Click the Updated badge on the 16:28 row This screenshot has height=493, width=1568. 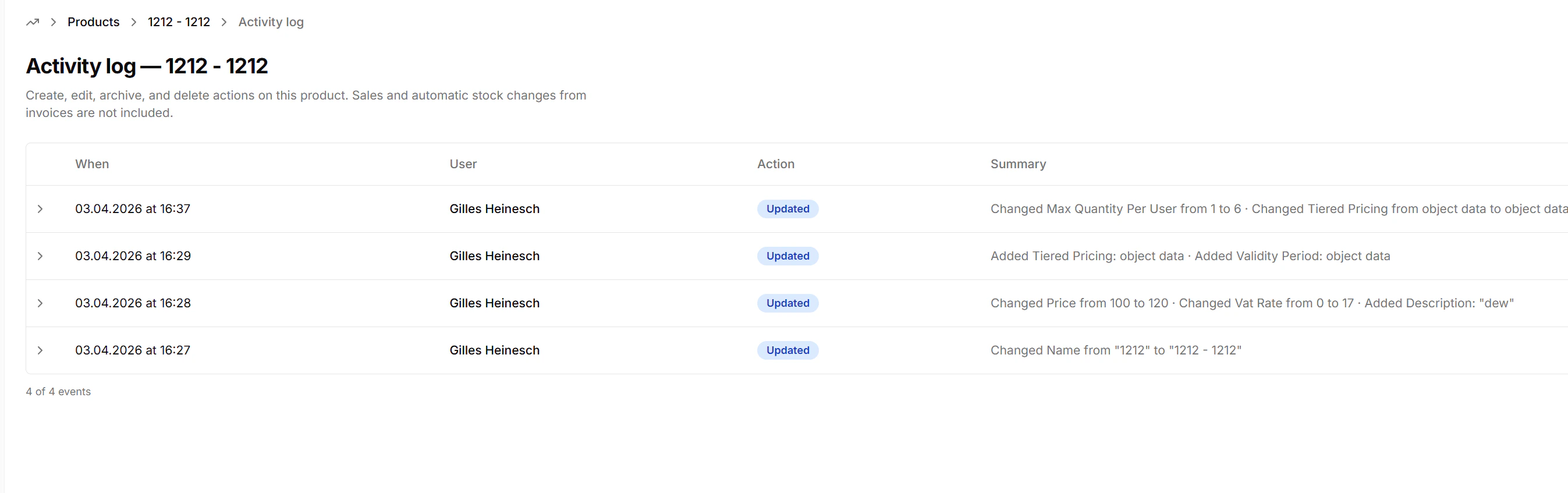point(787,303)
